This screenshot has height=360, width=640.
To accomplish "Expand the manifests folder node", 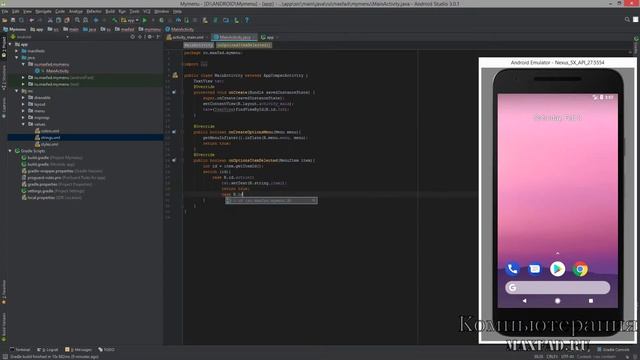I will click(17, 51).
